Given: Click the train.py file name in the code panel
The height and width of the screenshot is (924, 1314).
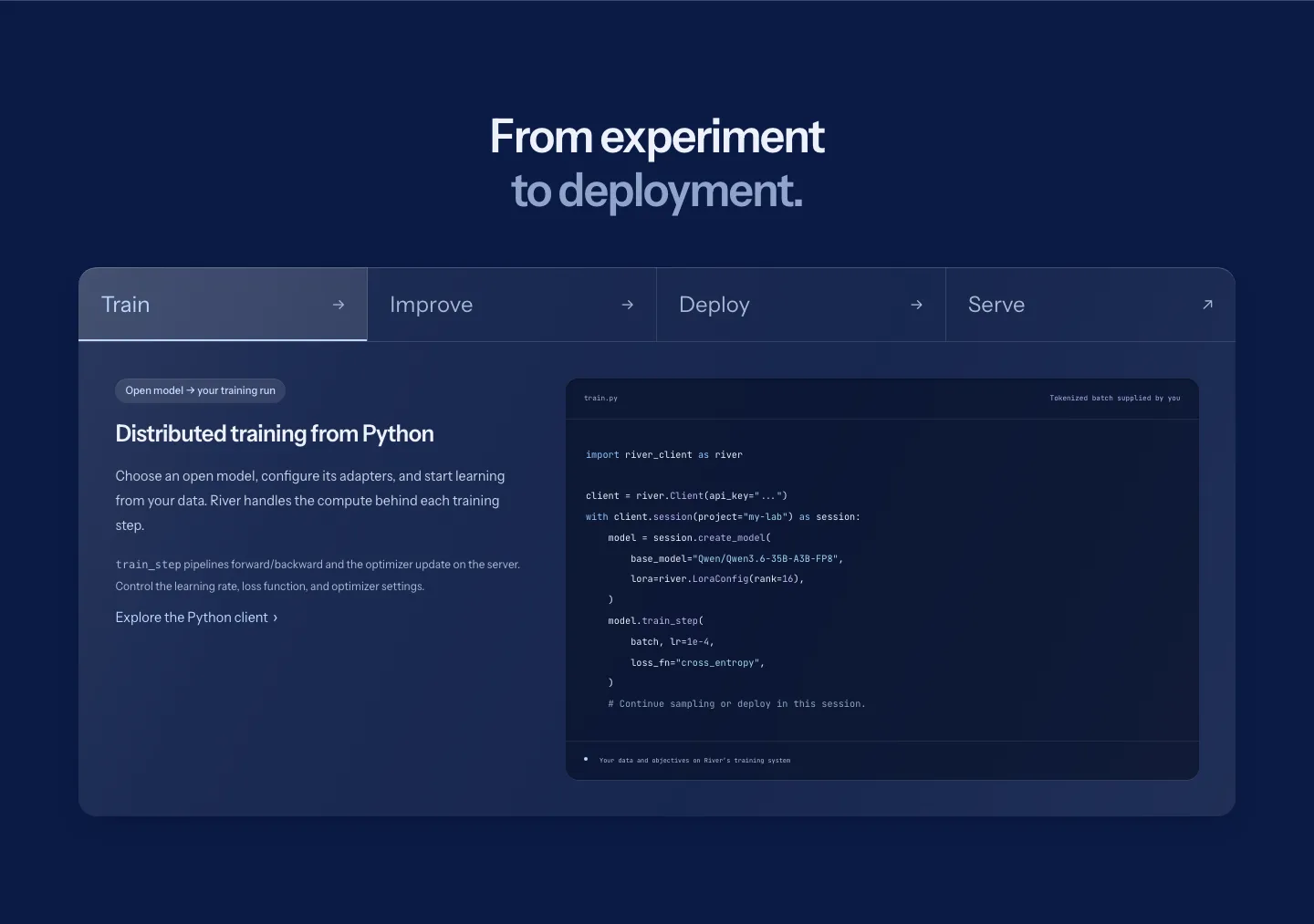Looking at the screenshot, I should click(600, 398).
